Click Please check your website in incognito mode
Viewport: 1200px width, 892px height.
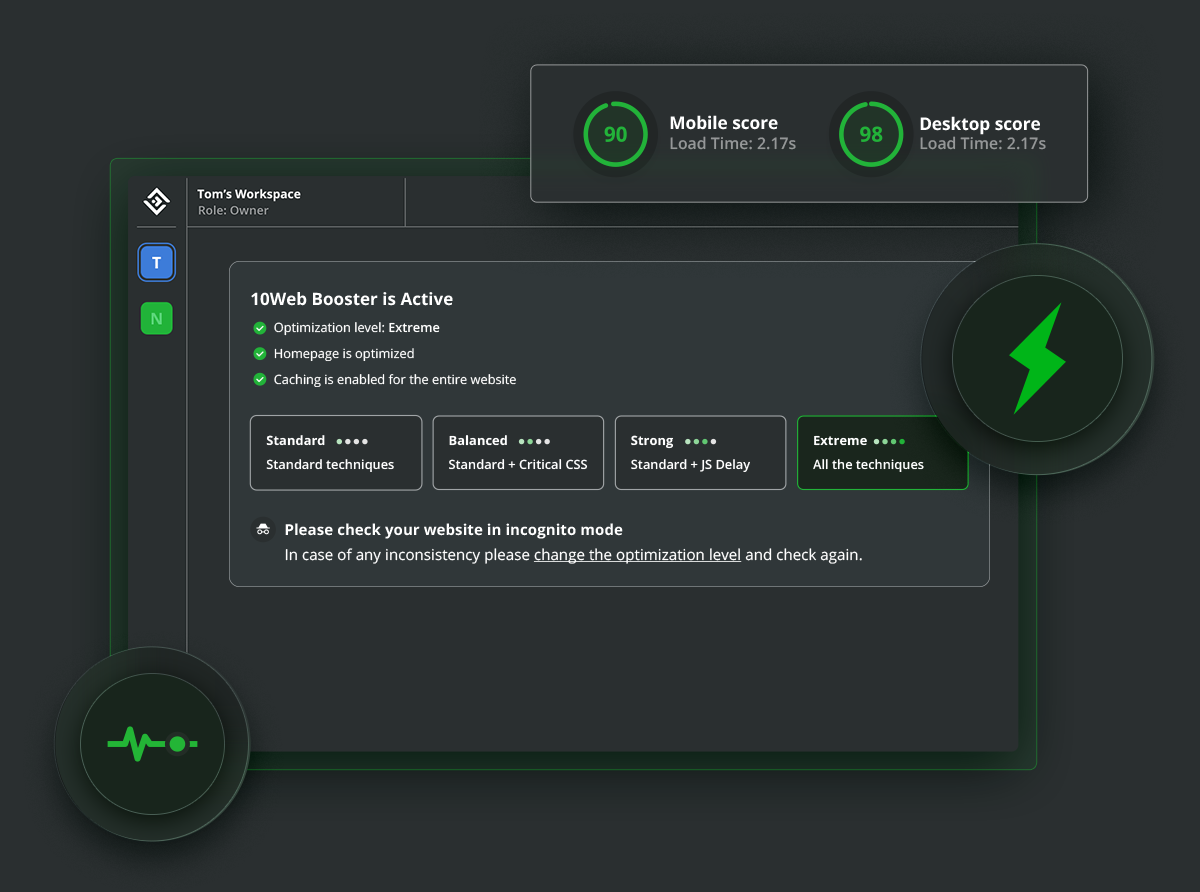point(453,530)
